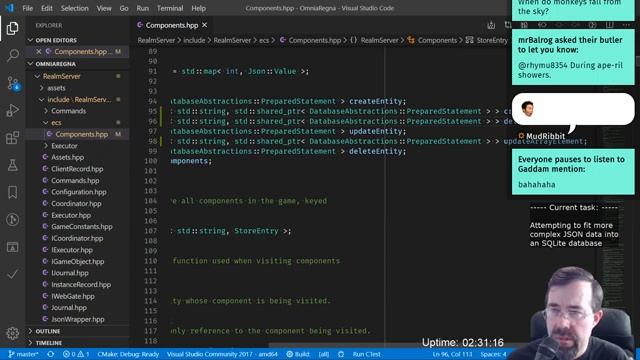Click Ln 96, Col 113 indicator
640x360 pixels.
(x=452, y=354)
